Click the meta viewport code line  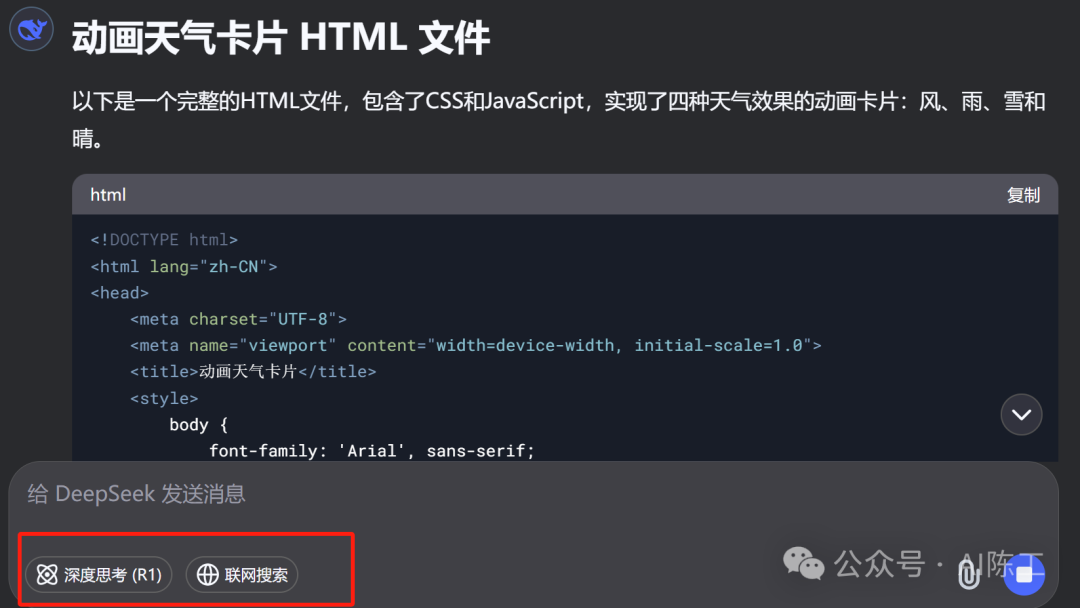(x=475, y=345)
